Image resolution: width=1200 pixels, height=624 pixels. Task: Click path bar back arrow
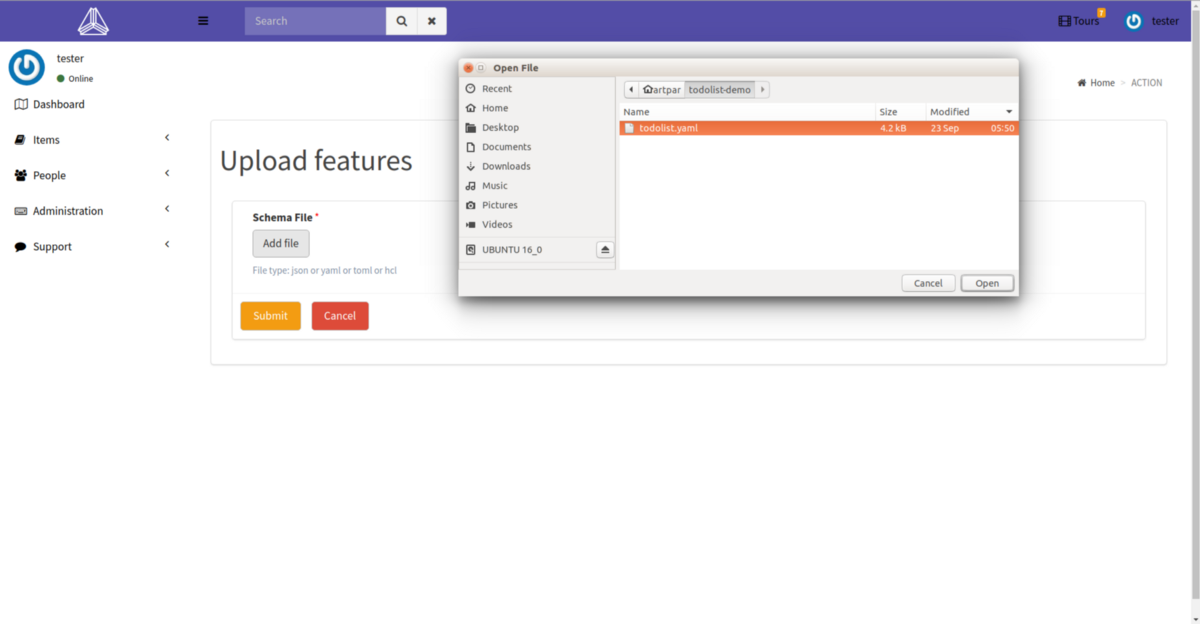point(631,90)
